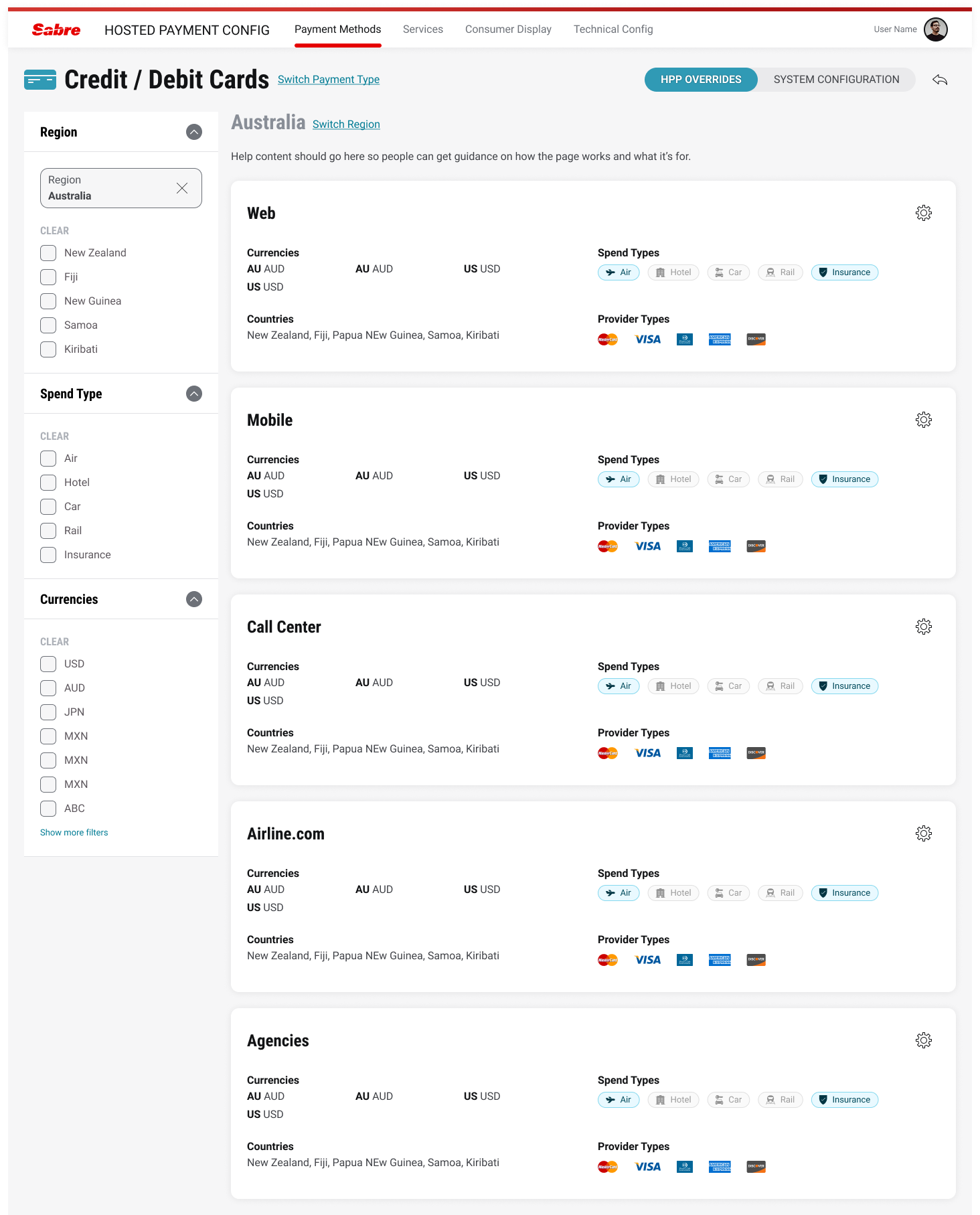This screenshot has height=1215, width=980.
Task: Clear all Currencies filters
Action: [x=54, y=642]
